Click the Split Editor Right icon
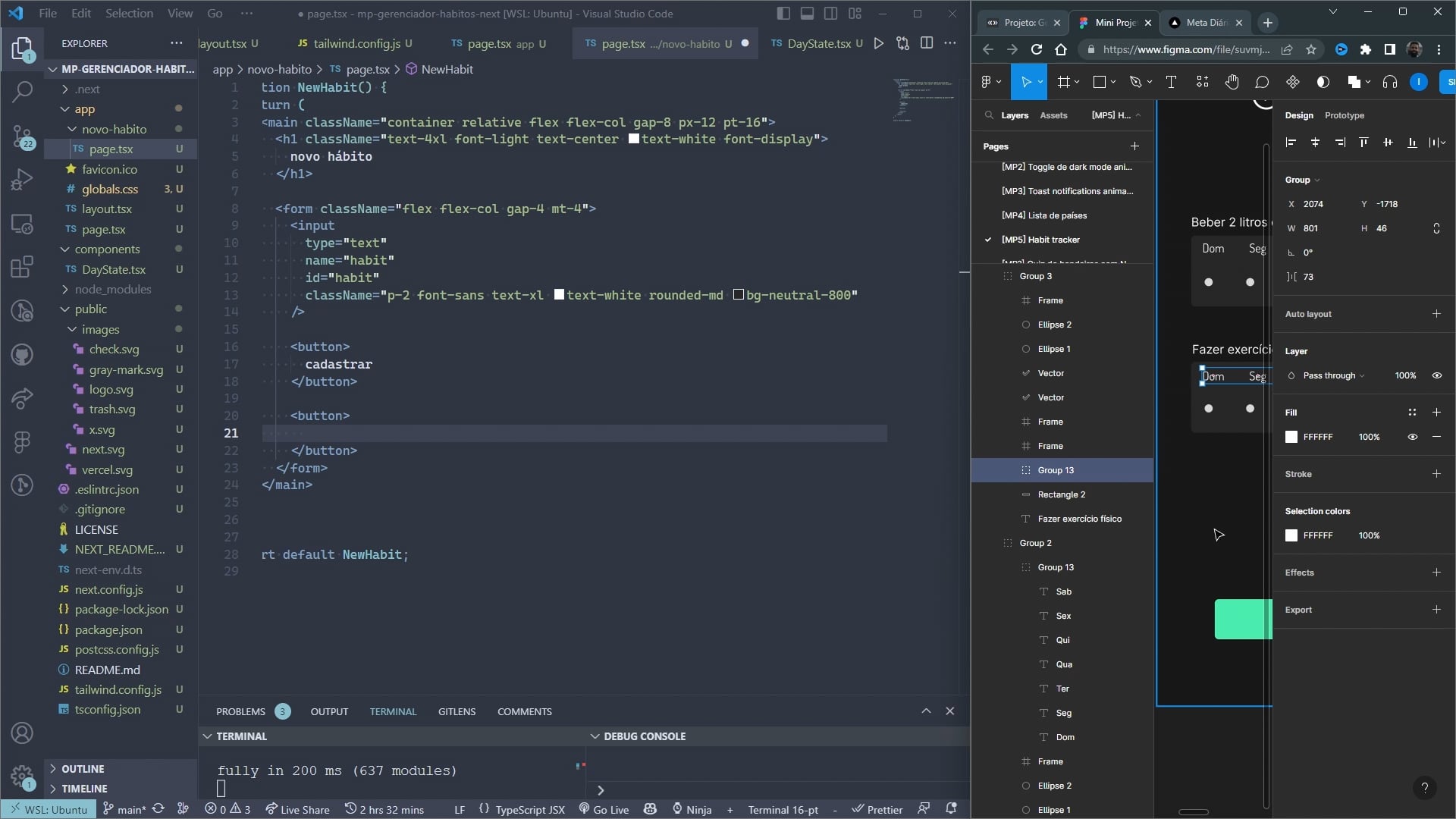This screenshot has height=819, width=1456. pyautogui.click(x=927, y=43)
